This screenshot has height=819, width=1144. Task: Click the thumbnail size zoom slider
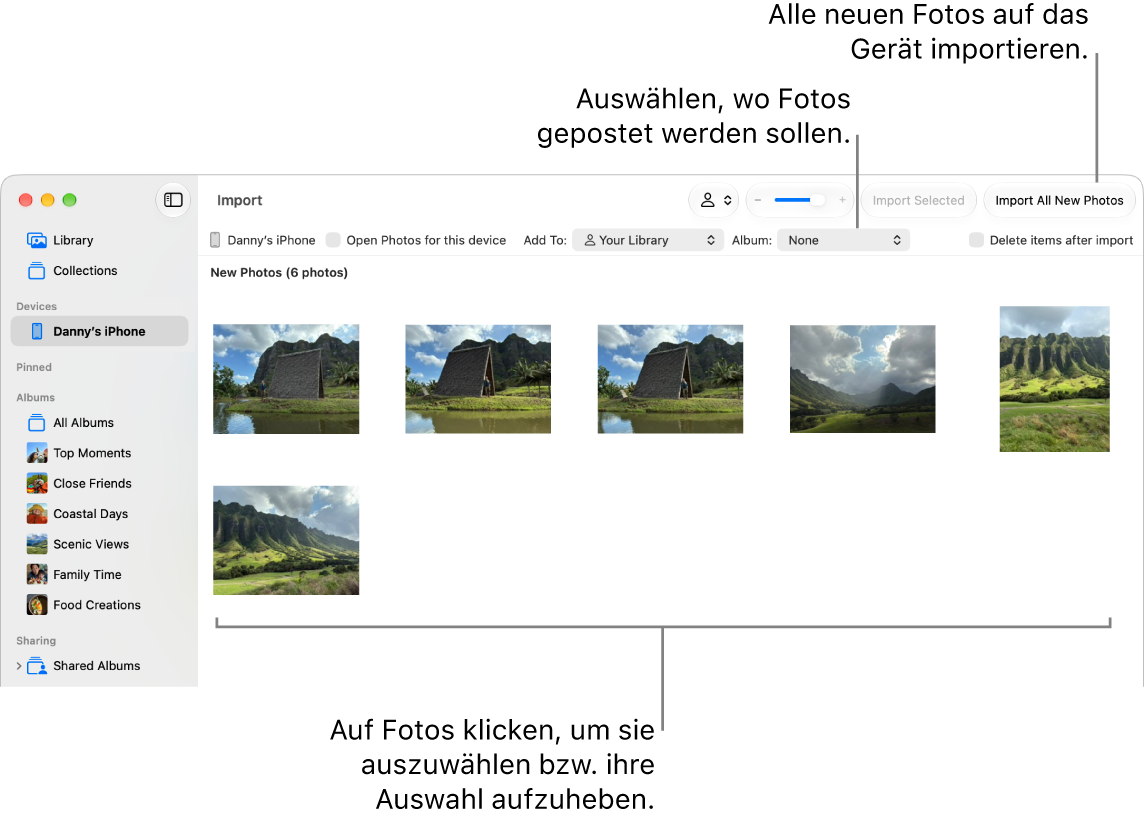click(x=800, y=200)
